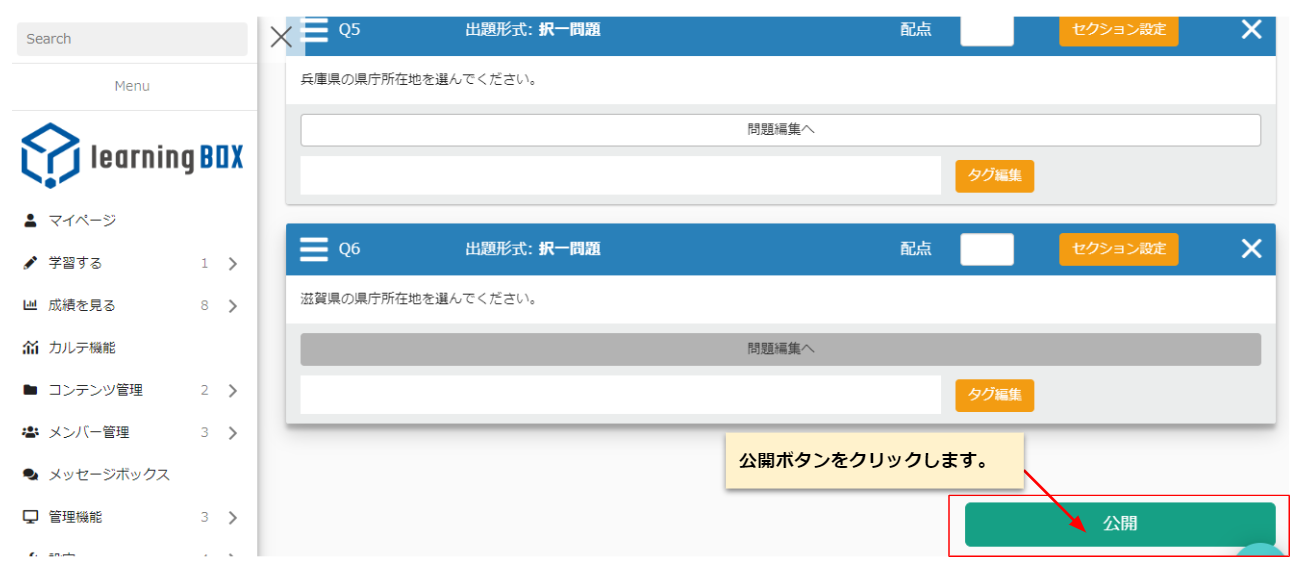Screen dimensions: 1305x575
Task: Close the sidebar menu with the X icon
Action: point(282,38)
